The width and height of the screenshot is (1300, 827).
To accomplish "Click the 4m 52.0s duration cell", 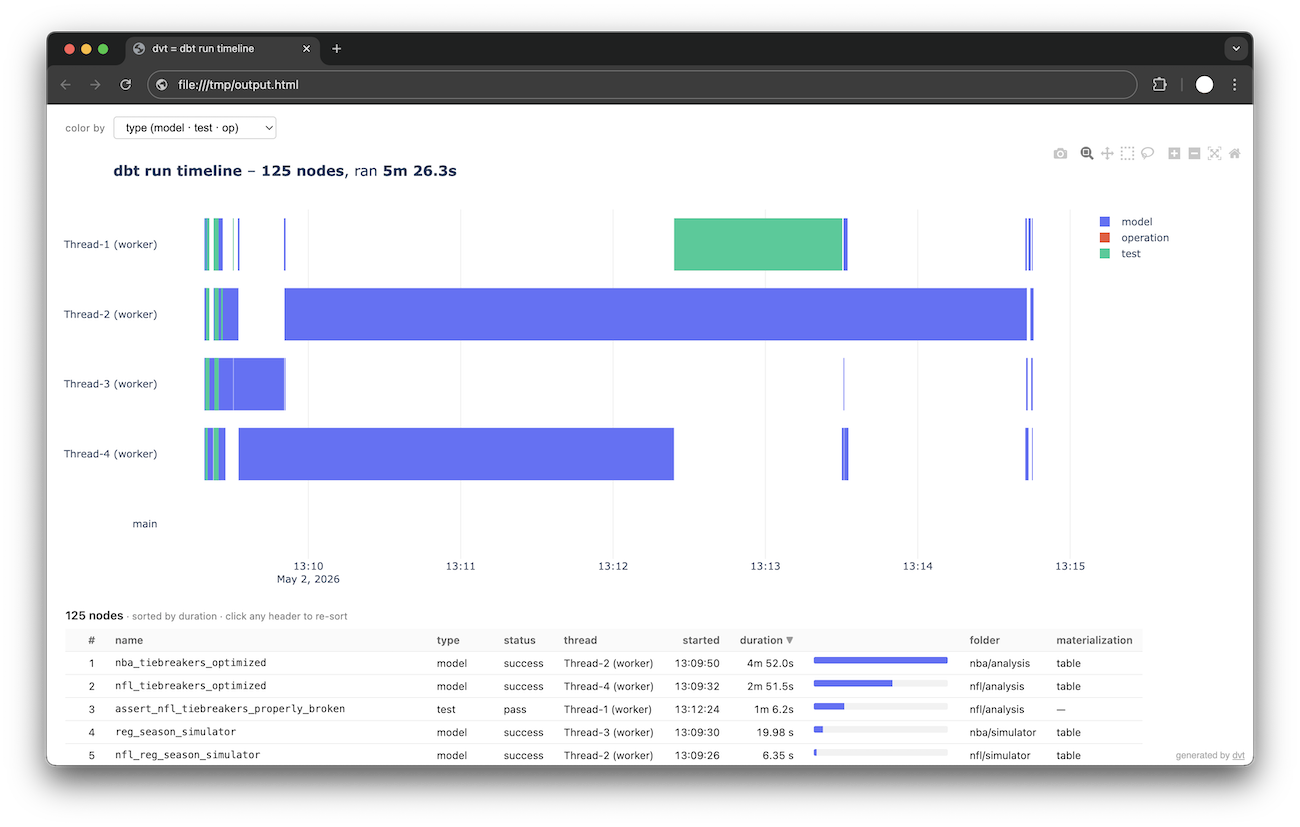I will point(770,663).
